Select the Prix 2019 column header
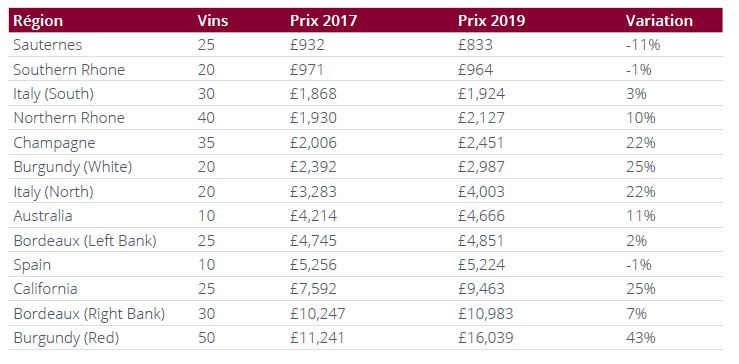This screenshot has height=364, width=739. [x=492, y=21]
